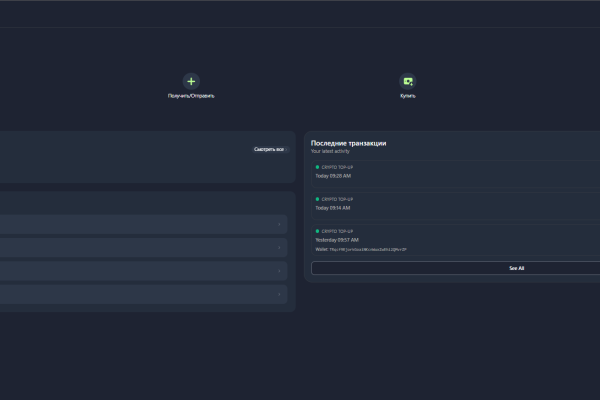Viewport: 600px width, 400px height.
Task: Click the Купить wallet icon
Action: click(408, 81)
